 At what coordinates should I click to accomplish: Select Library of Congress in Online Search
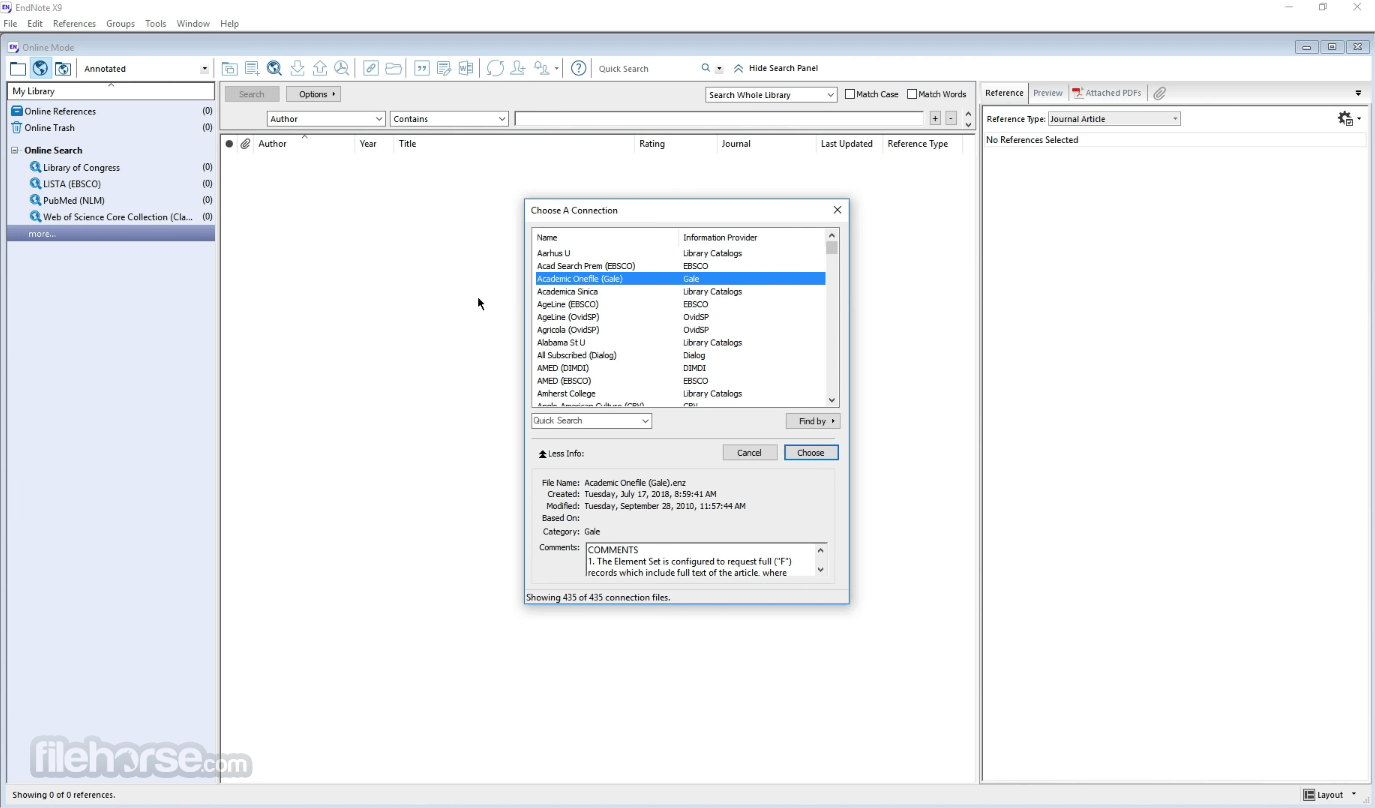pos(82,168)
